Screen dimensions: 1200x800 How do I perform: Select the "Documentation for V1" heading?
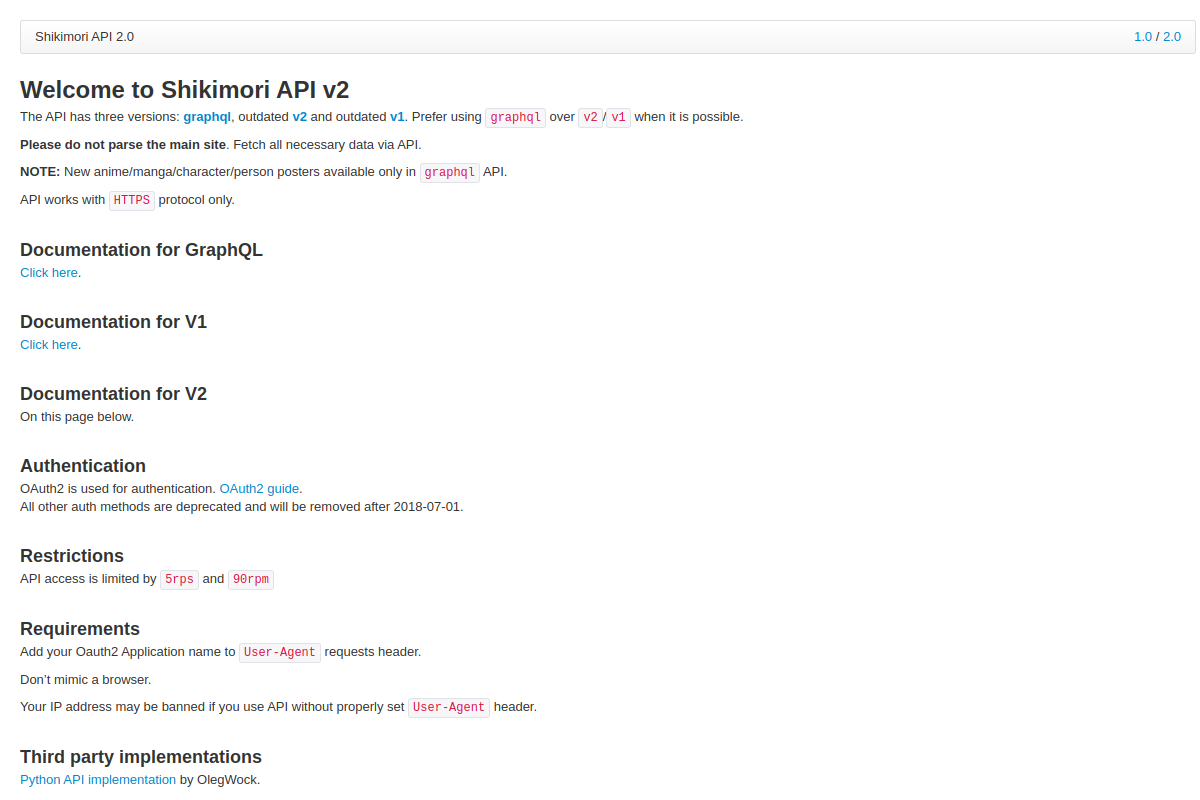pyautogui.click(x=114, y=322)
